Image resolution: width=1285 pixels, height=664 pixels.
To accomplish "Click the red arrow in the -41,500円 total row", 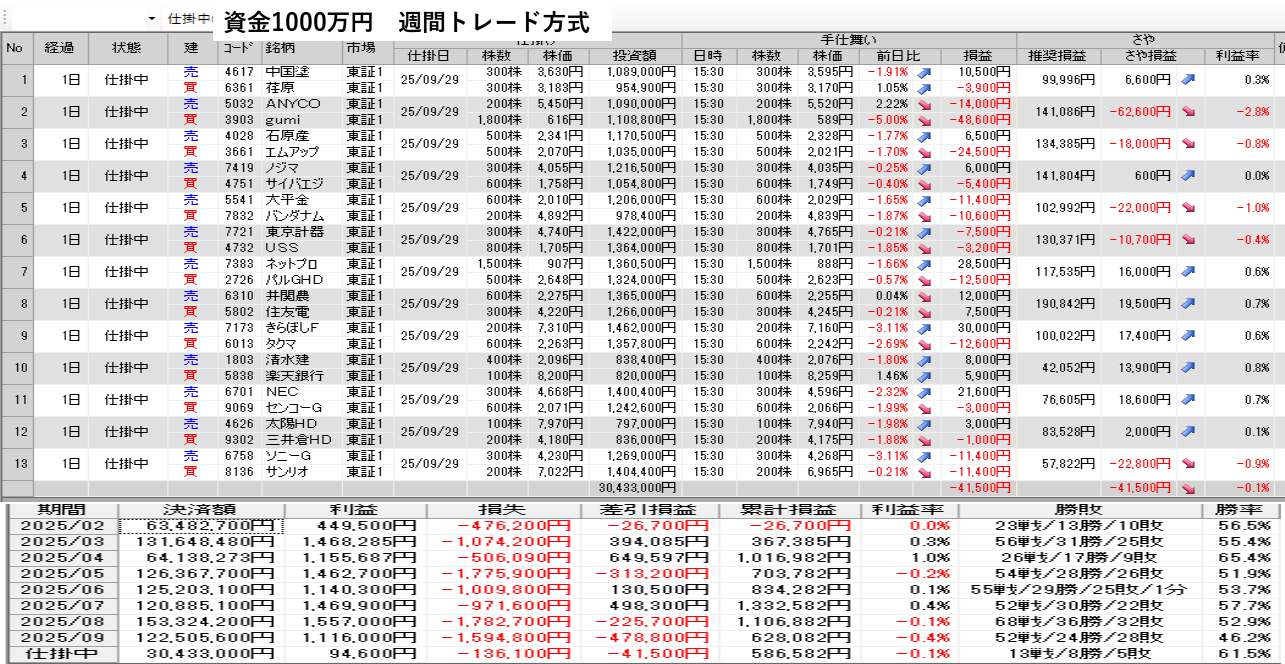I will (x=1188, y=488).
